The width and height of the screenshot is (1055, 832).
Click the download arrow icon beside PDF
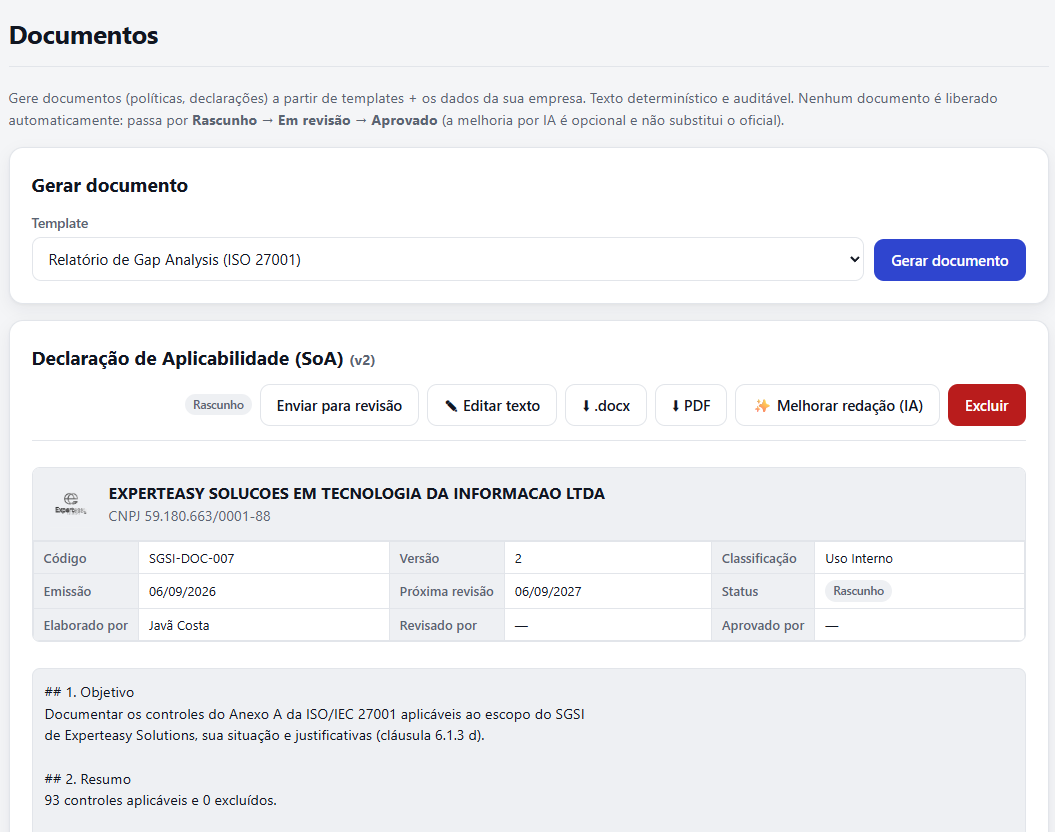pos(676,406)
